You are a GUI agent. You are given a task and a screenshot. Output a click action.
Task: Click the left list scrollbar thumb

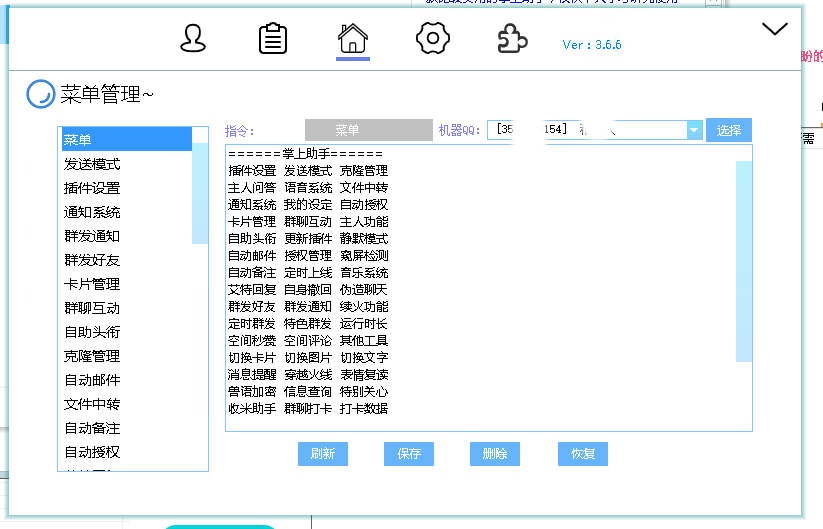[x=200, y=193]
